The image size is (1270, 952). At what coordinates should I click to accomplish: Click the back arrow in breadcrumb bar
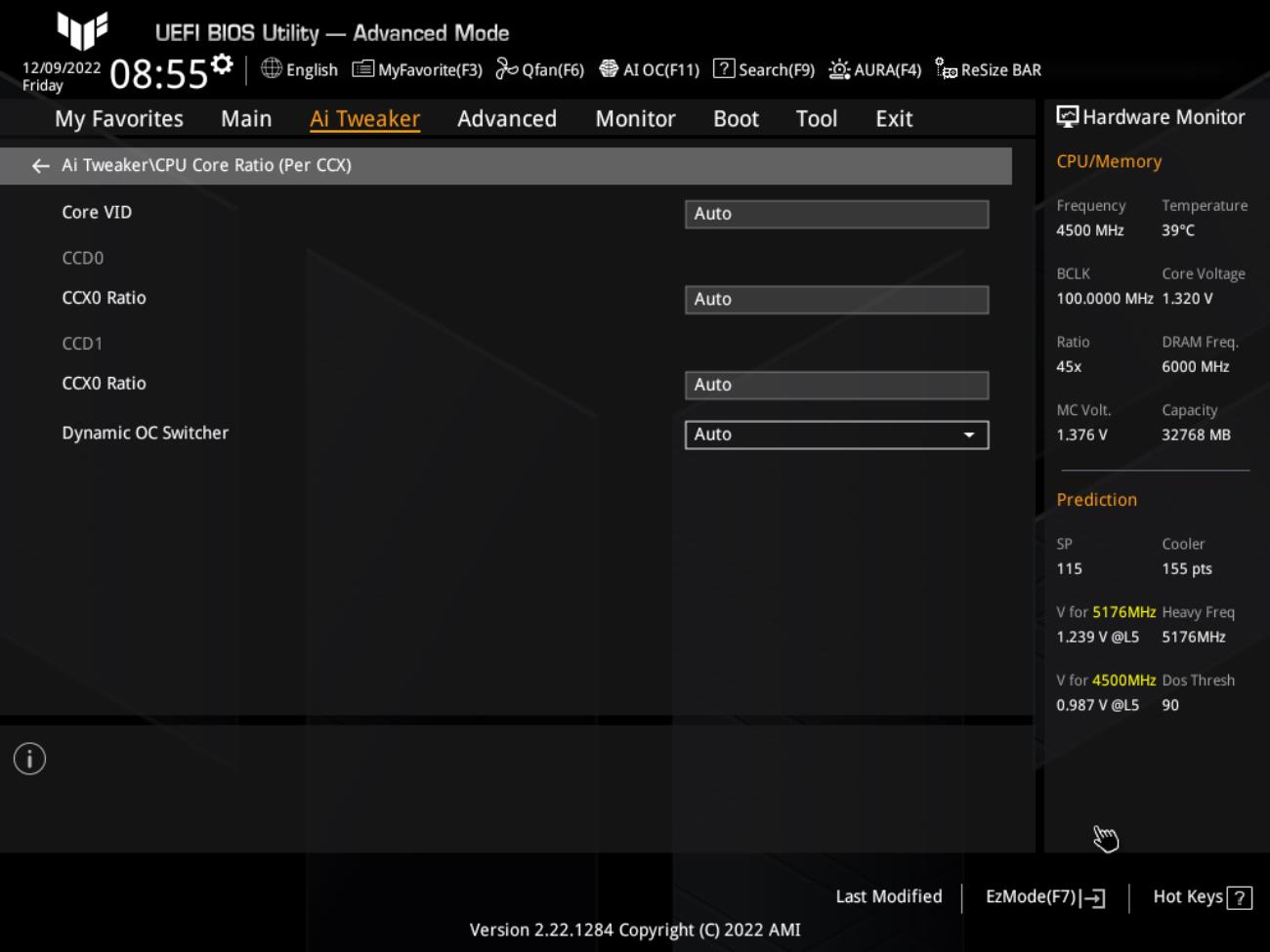pyautogui.click(x=40, y=166)
